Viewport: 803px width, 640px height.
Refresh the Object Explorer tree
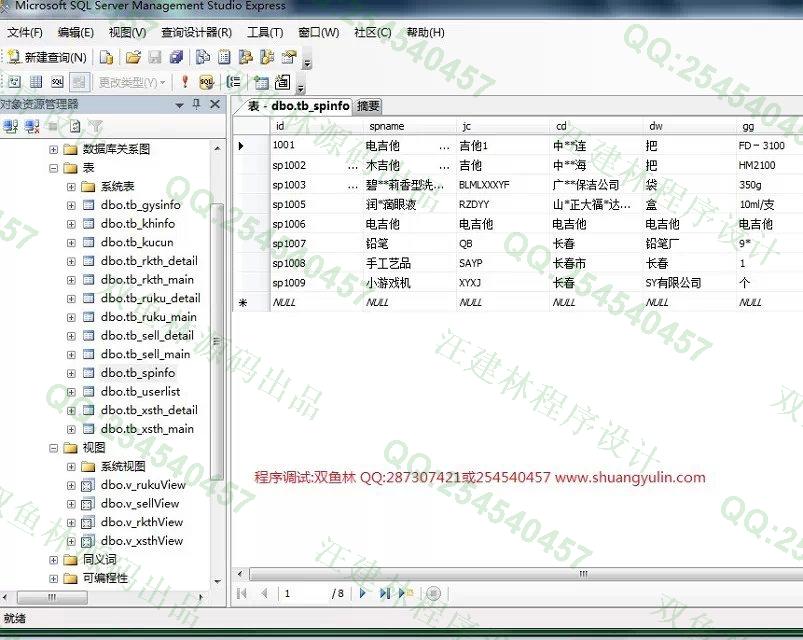[x=75, y=126]
